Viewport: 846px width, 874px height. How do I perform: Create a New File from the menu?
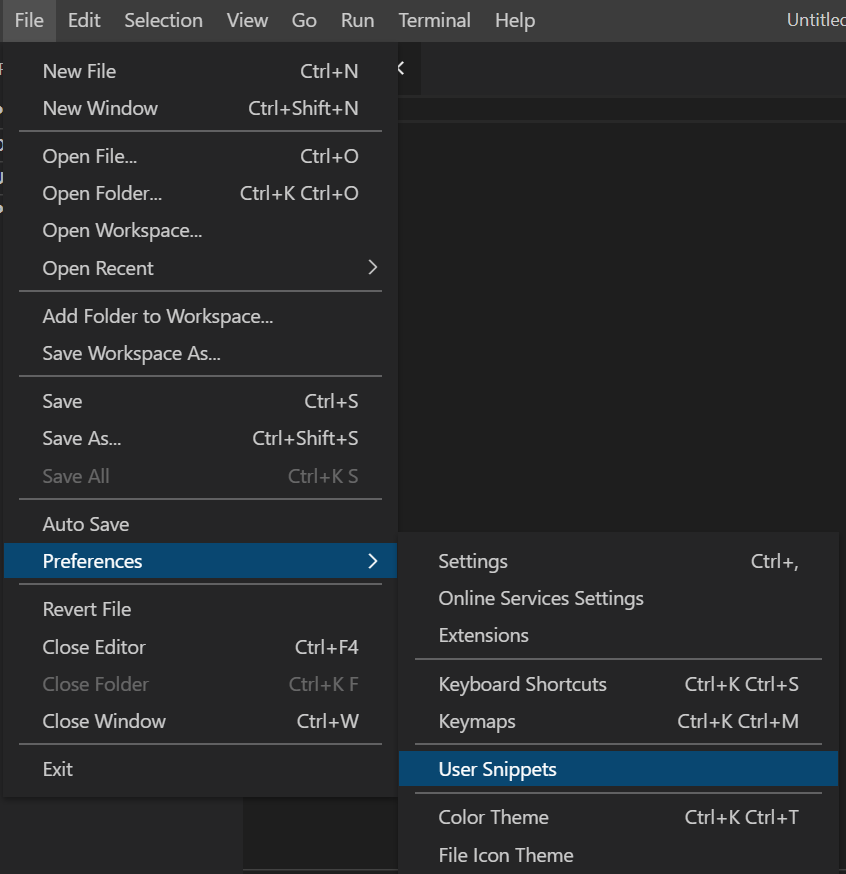(x=79, y=71)
